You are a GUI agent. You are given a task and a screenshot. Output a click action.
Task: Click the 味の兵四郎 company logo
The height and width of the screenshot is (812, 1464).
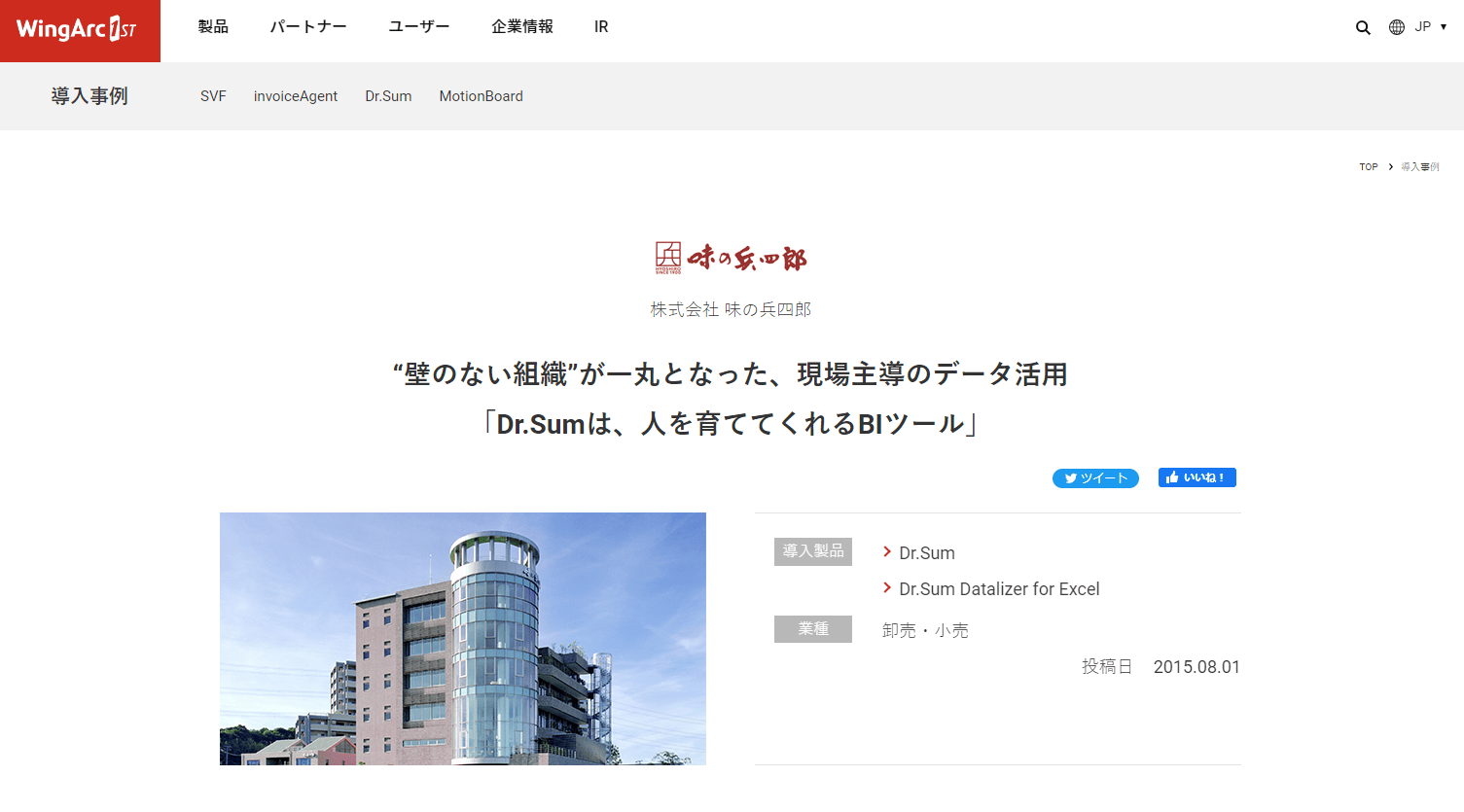(731, 259)
